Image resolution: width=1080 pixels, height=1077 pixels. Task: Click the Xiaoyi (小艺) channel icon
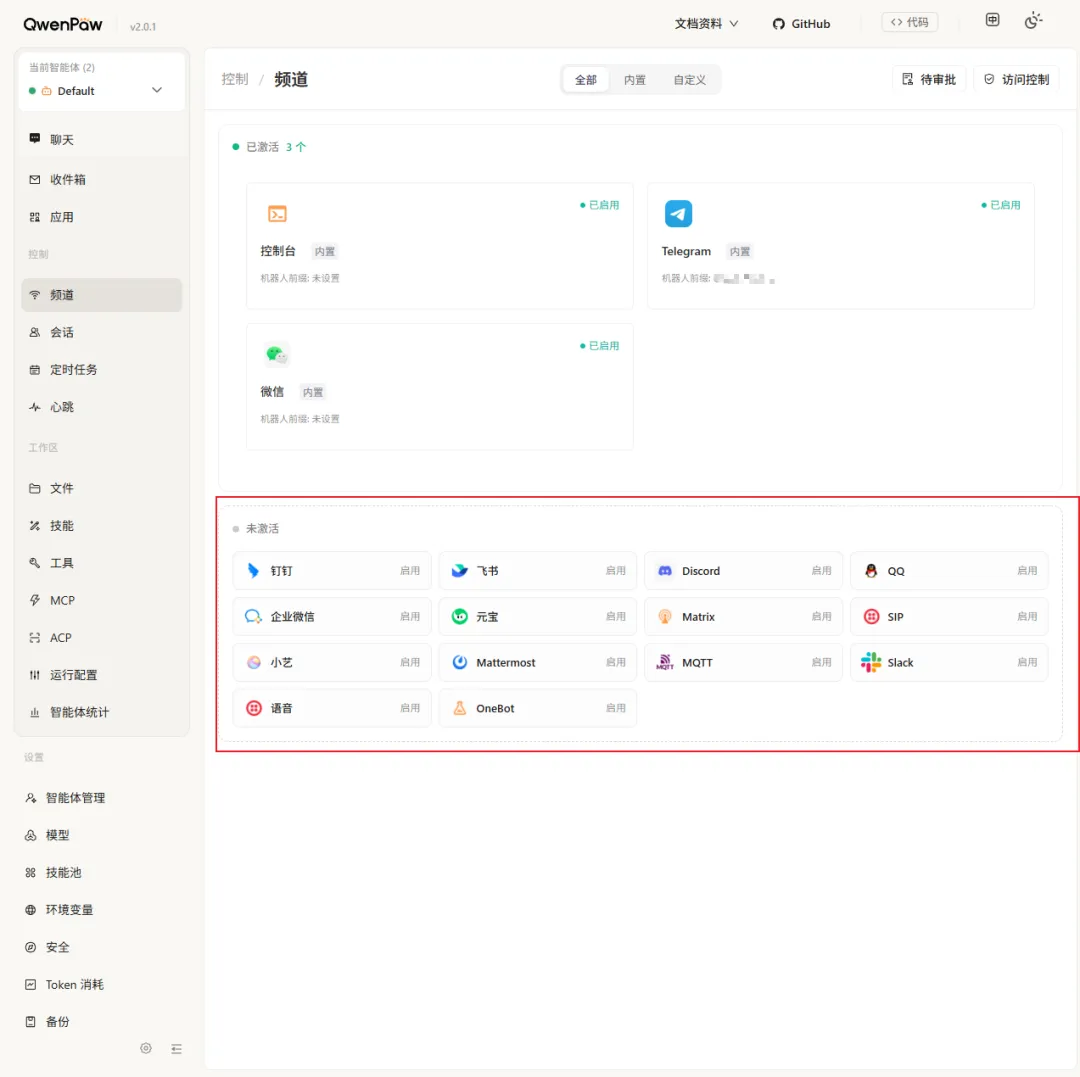pyautogui.click(x=253, y=662)
